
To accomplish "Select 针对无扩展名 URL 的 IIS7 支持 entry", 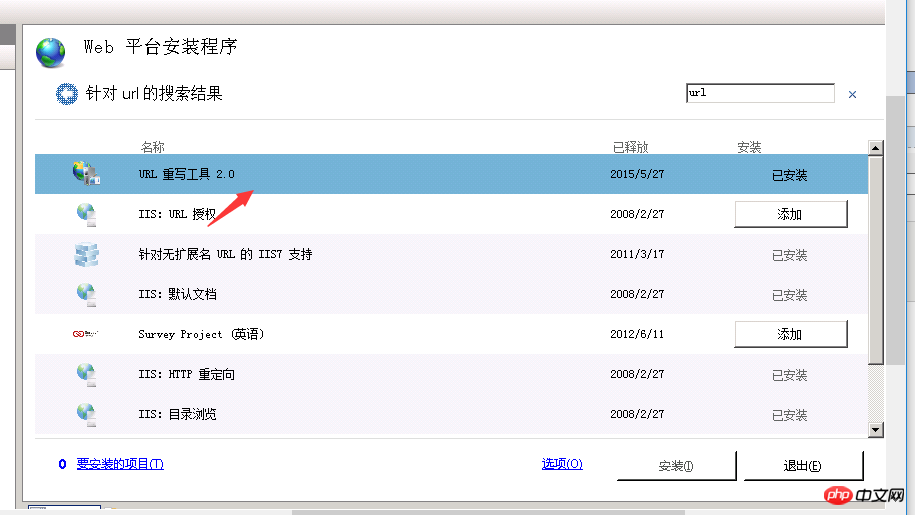I will click(225, 254).
